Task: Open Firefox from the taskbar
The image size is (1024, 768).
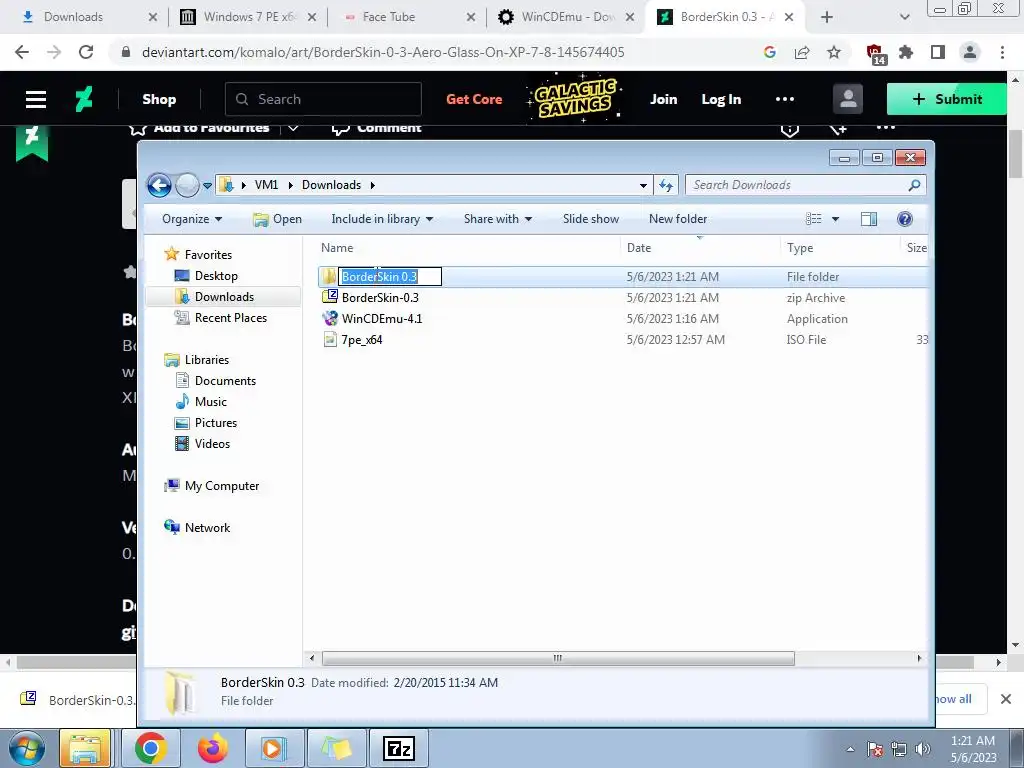Action: [x=212, y=748]
